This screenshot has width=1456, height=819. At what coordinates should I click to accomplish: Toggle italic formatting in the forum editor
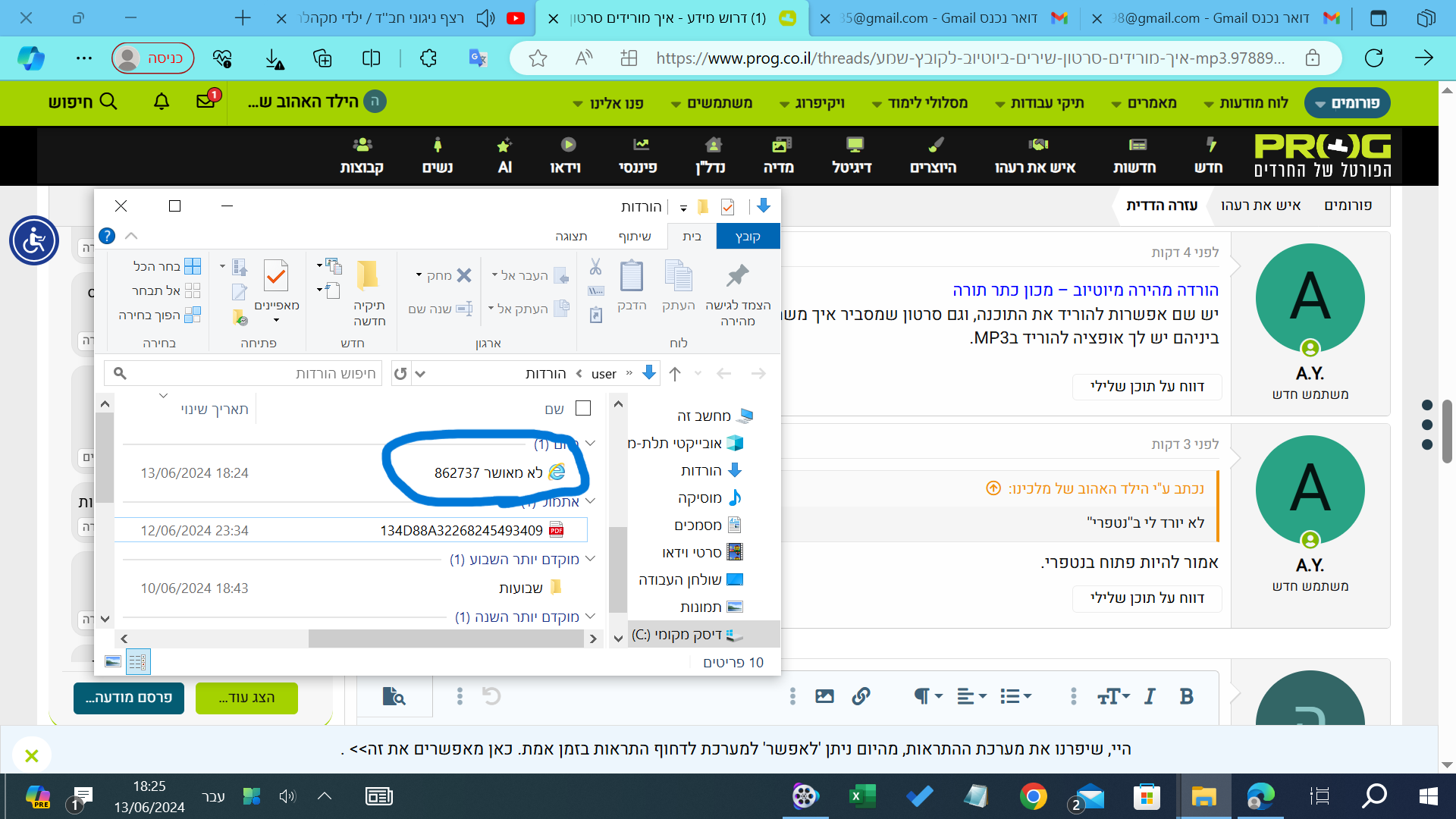[x=1149, y=695]
